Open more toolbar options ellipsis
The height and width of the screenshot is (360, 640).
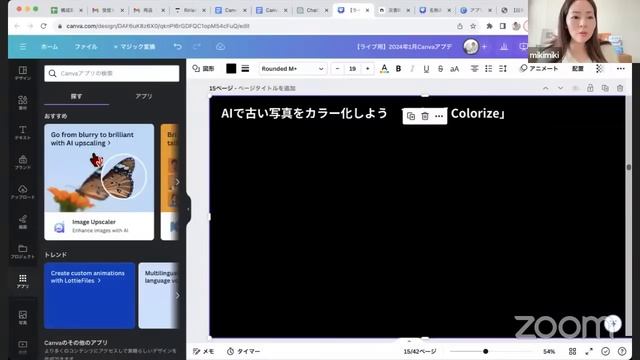pos(620,69)
